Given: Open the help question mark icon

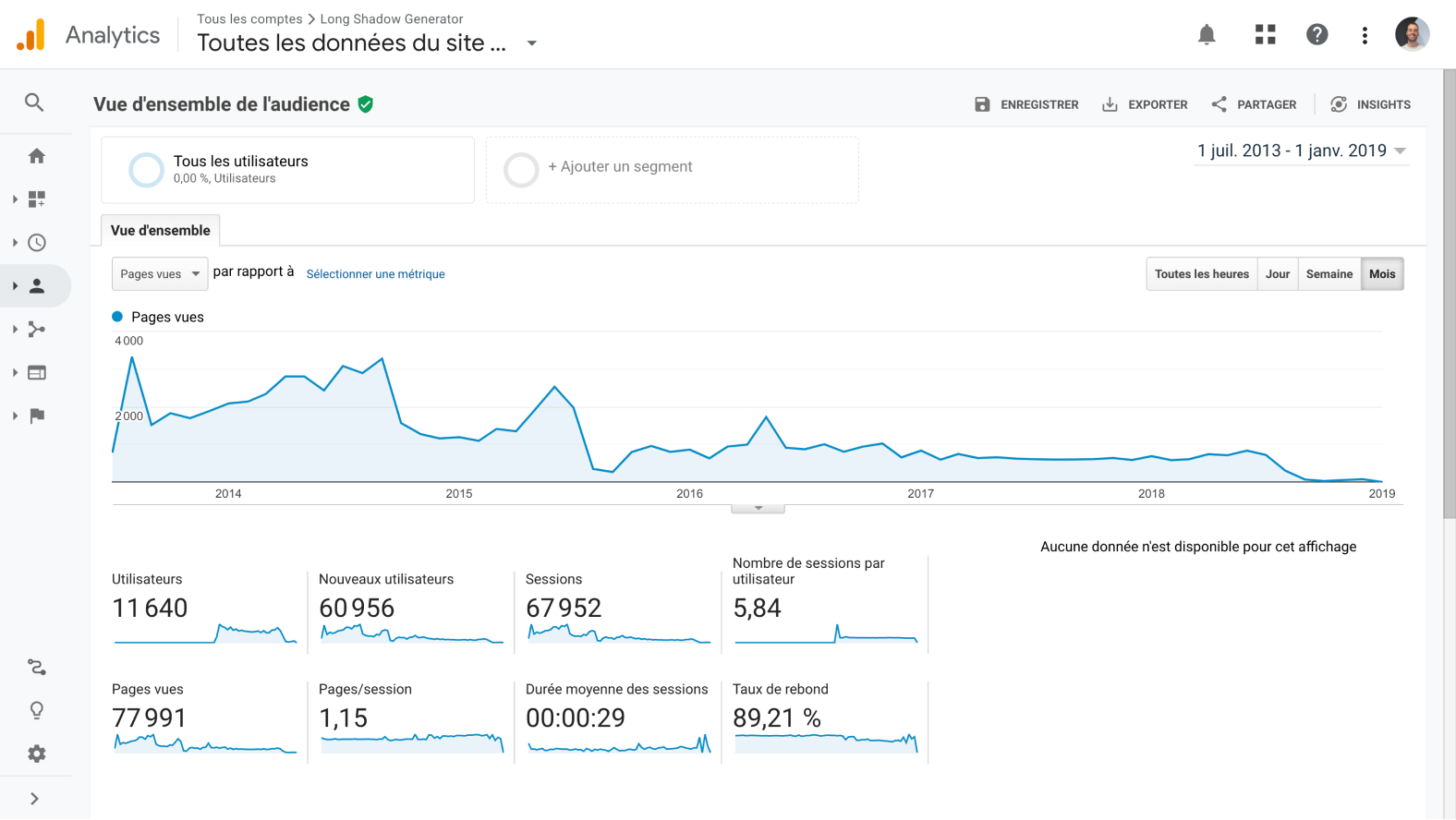Looking at the screenshot, I should pyautogui.click(x=1317, y=35).
